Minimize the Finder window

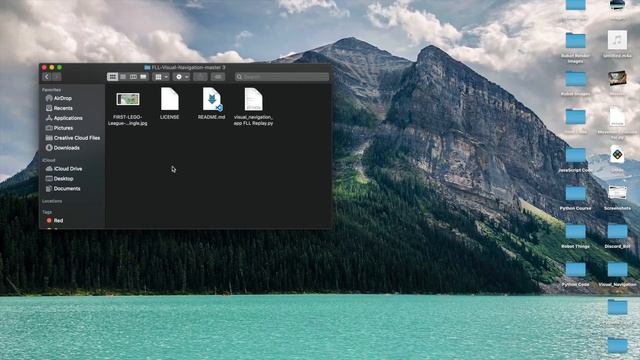click(x=52, y=67)
